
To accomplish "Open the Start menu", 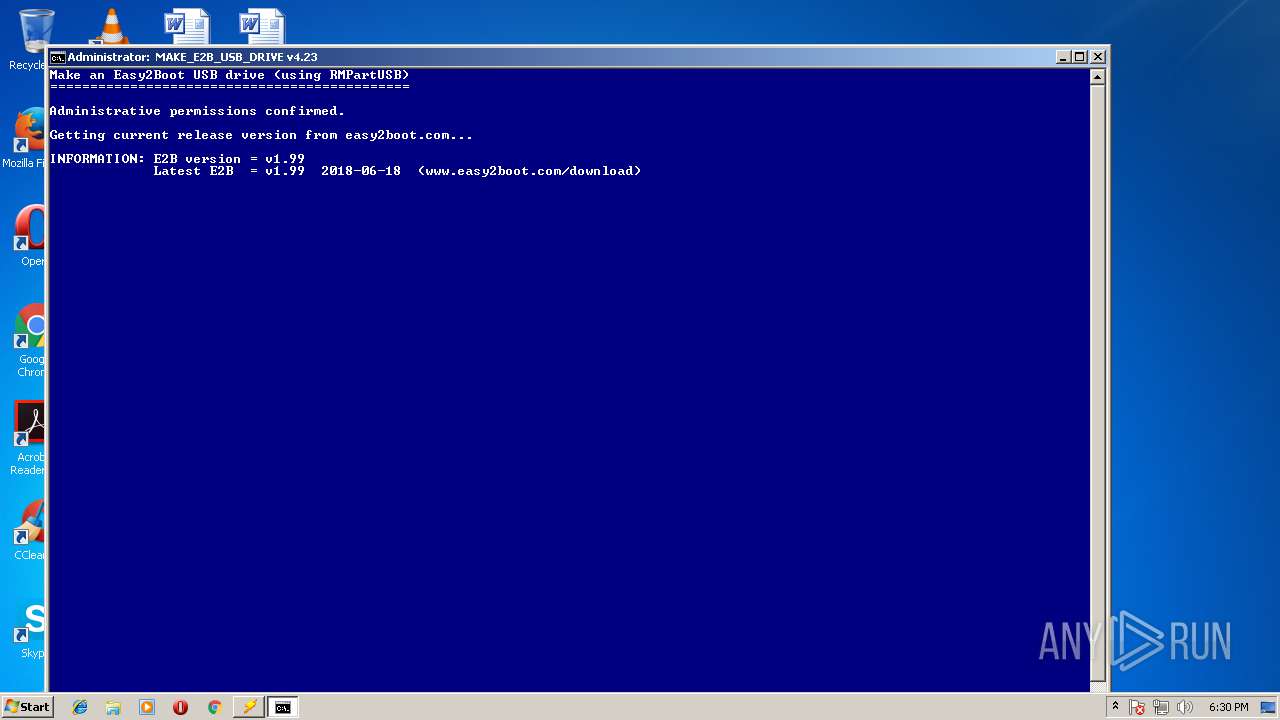I will [27, 707].
